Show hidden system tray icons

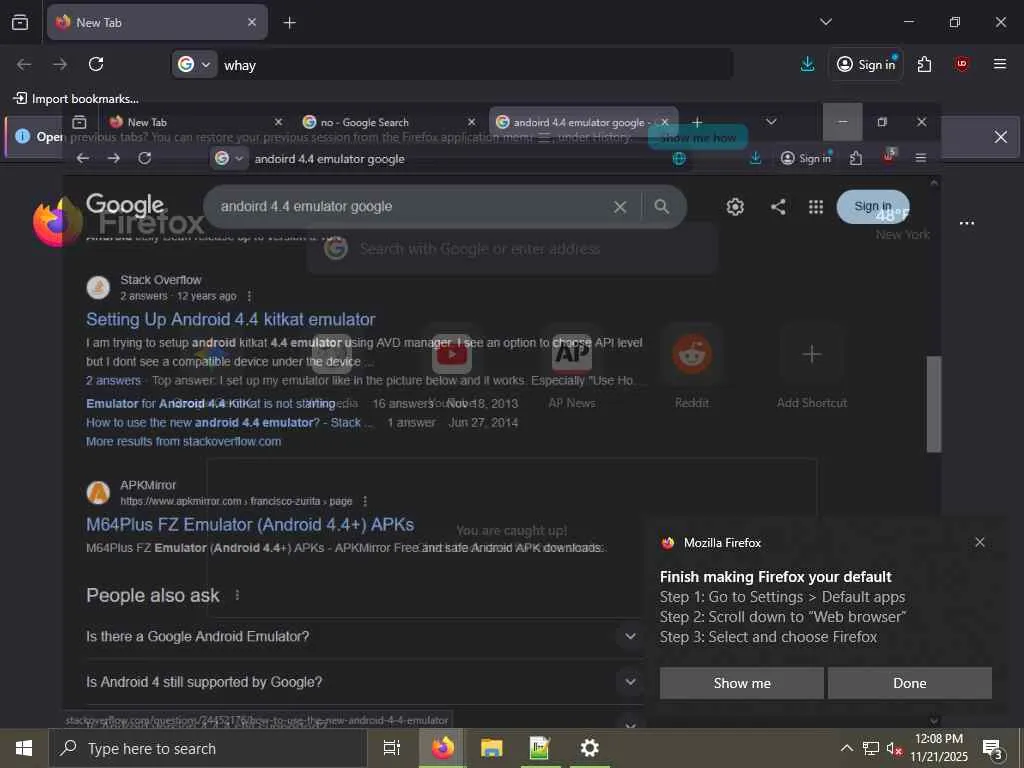846,748
